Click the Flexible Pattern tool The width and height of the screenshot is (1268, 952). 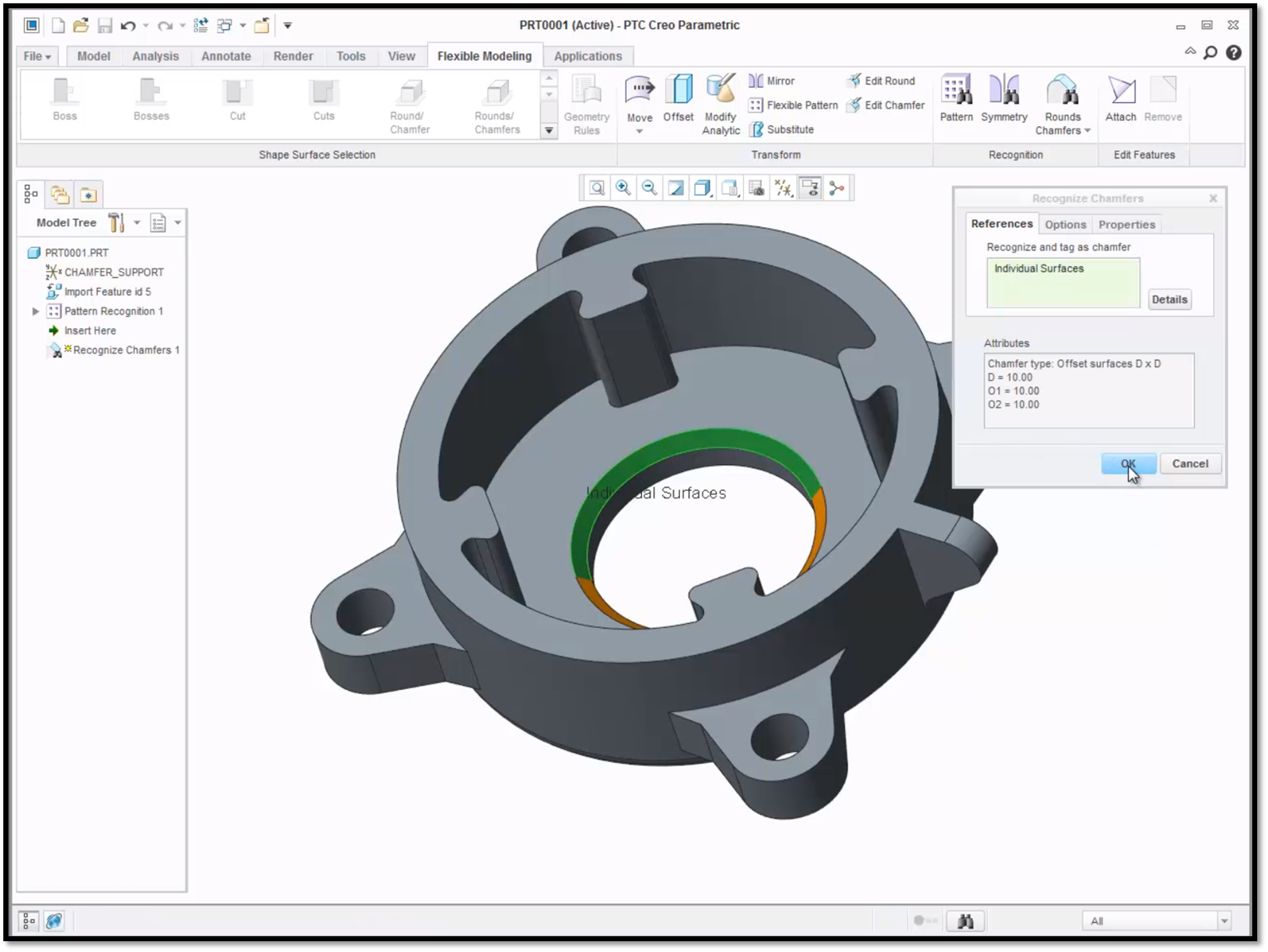(794, 105)
